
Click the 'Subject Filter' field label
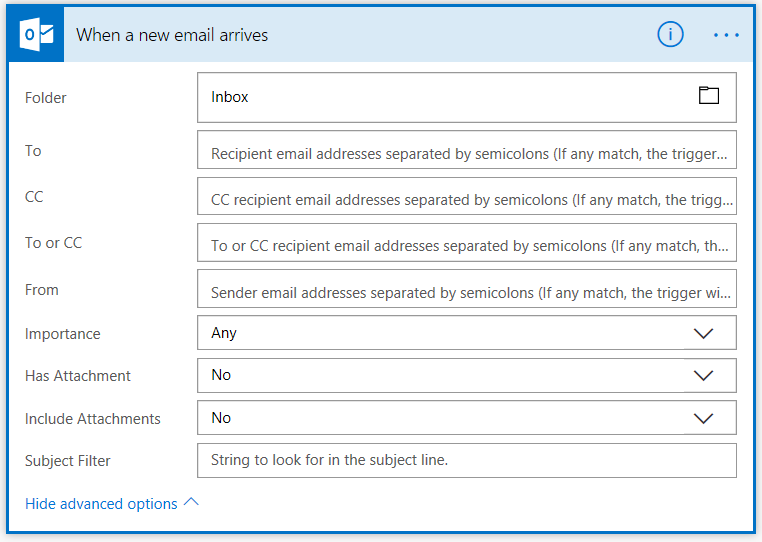[68, 461]
